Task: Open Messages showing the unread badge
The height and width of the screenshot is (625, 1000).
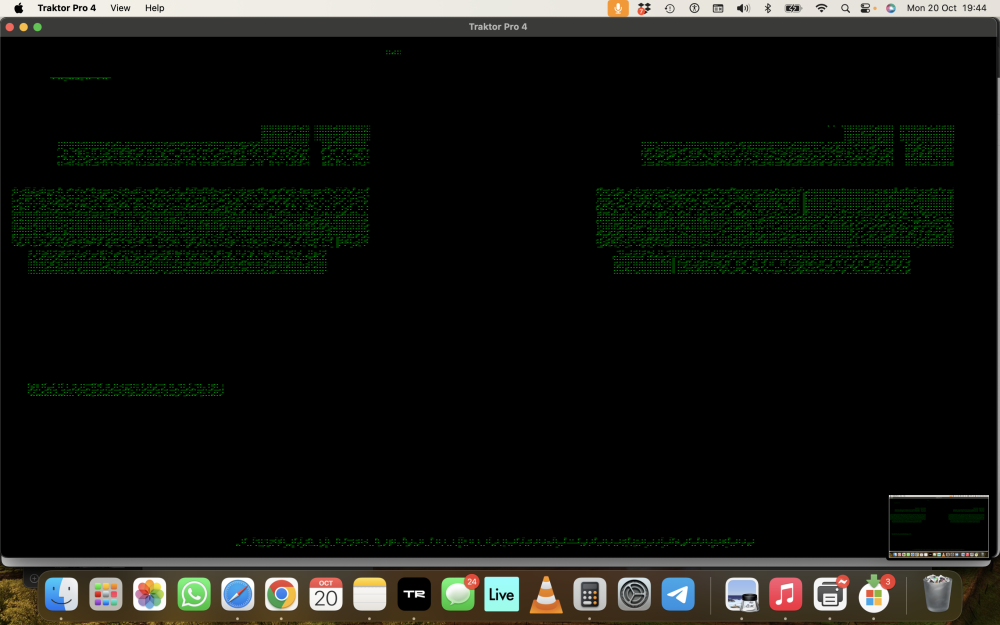Action: pos(457,594)
